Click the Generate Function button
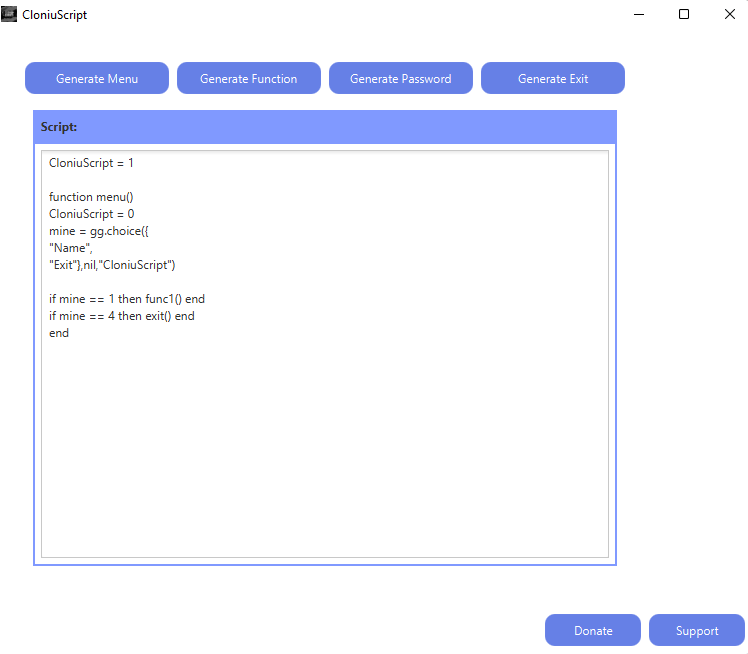748x654 pixels. pyautogui.click(x=249, y=78)
